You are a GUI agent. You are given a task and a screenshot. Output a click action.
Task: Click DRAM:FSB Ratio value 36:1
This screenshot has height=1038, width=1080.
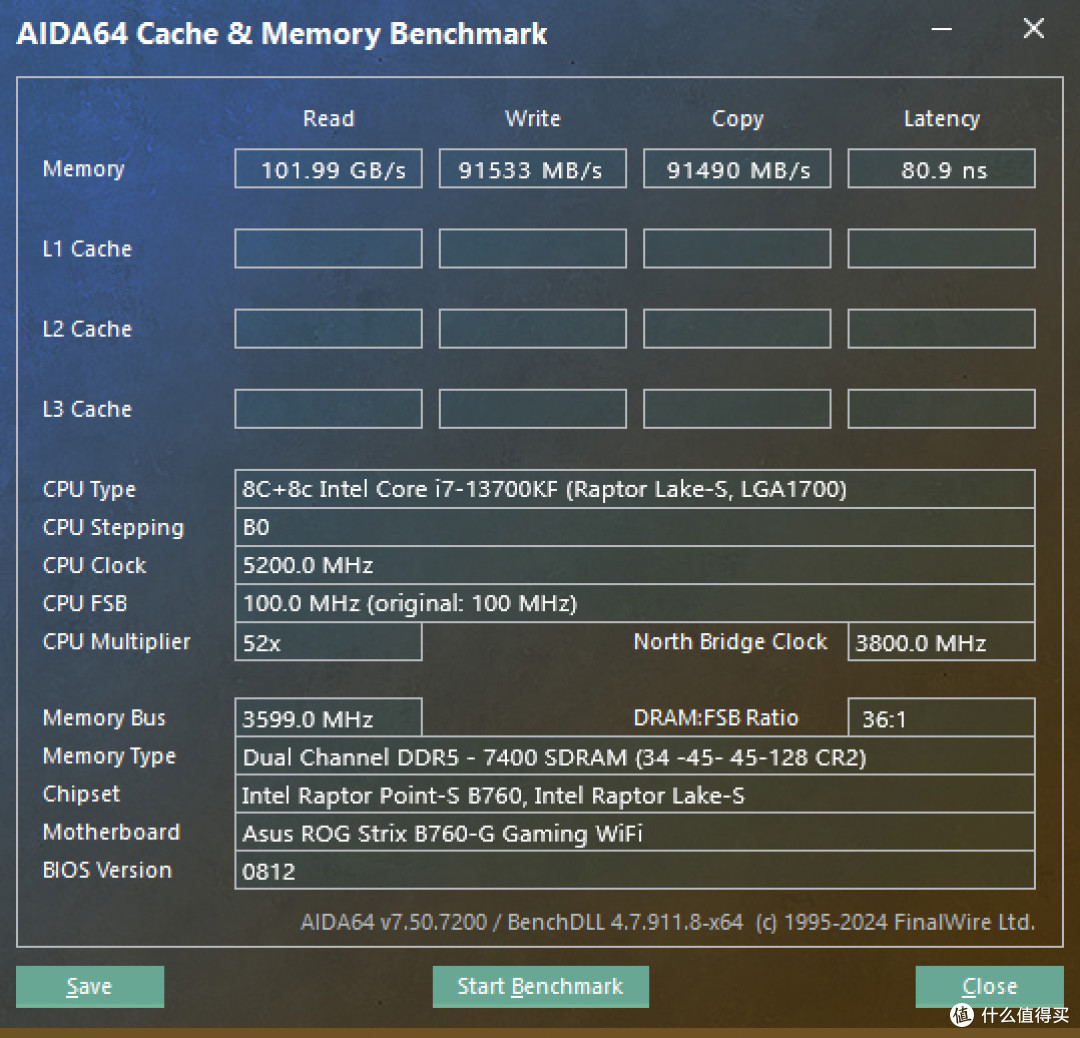point(942,718)
